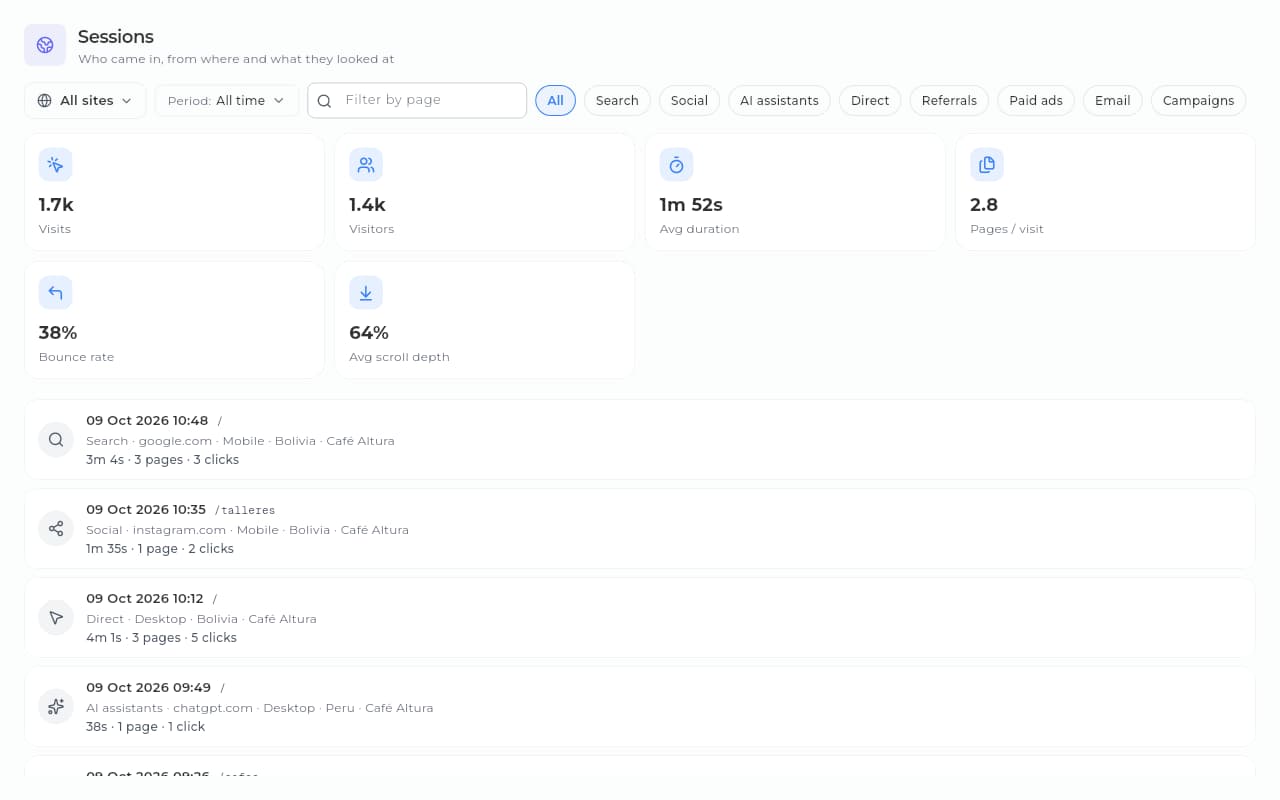Click the Sessions globe logo icon
1280x800 pixels.
click(45, 45)
